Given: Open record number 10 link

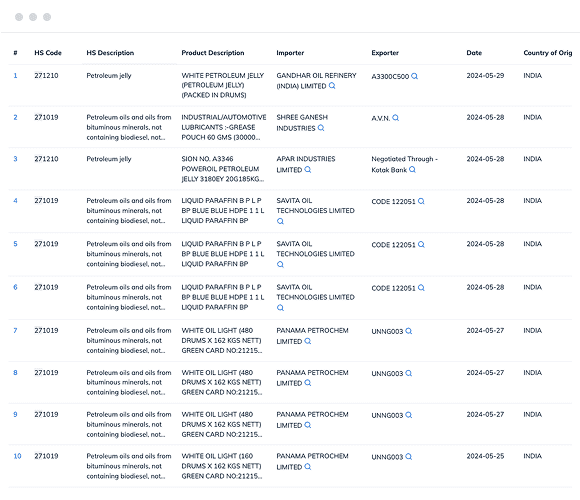Looking at the screenshot, I should (x=17, y=456).
